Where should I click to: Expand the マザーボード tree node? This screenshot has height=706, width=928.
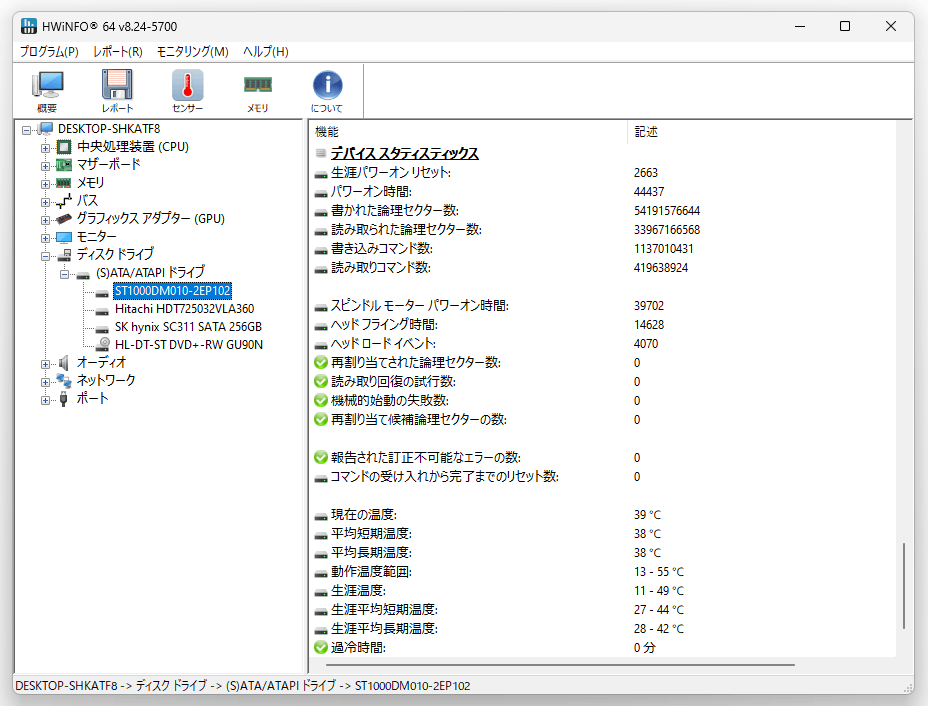click(x=45, y=166)
